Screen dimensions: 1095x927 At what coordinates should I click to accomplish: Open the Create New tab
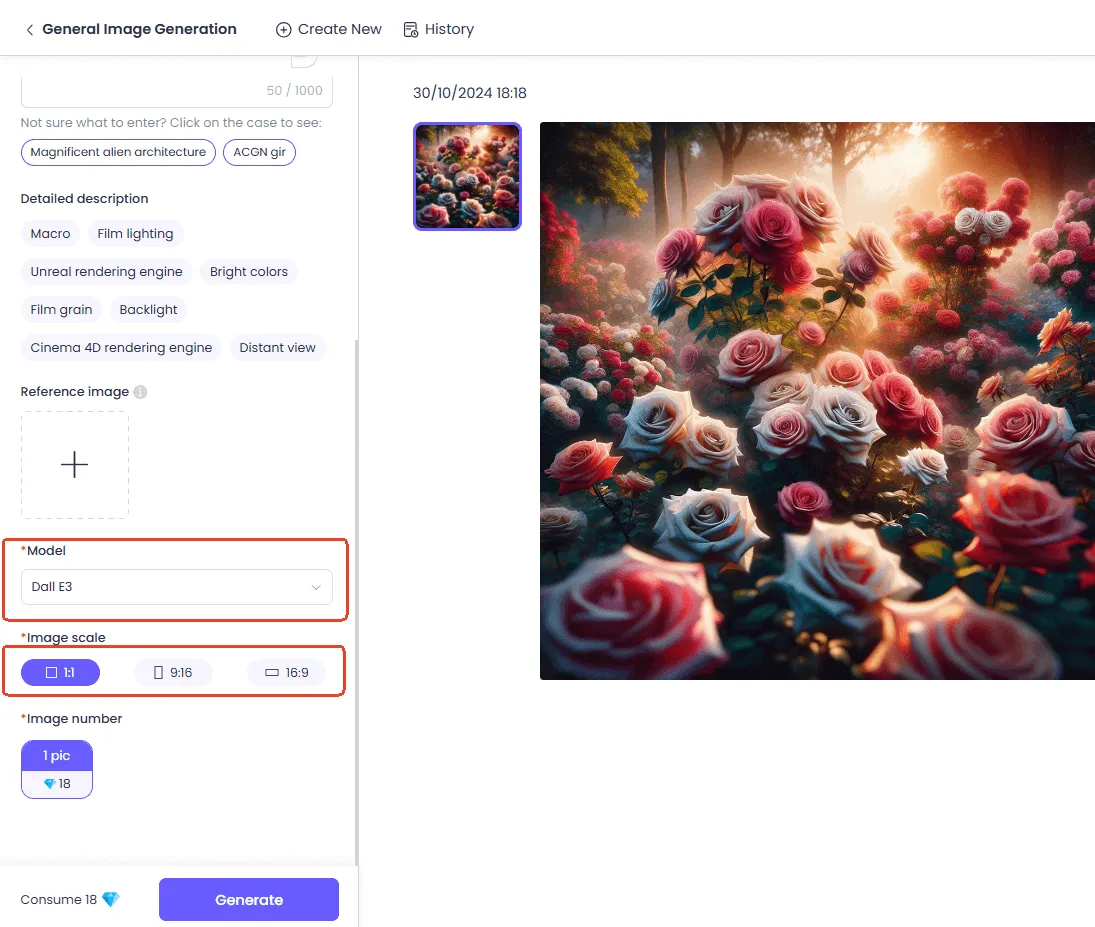tap(328, 29)
